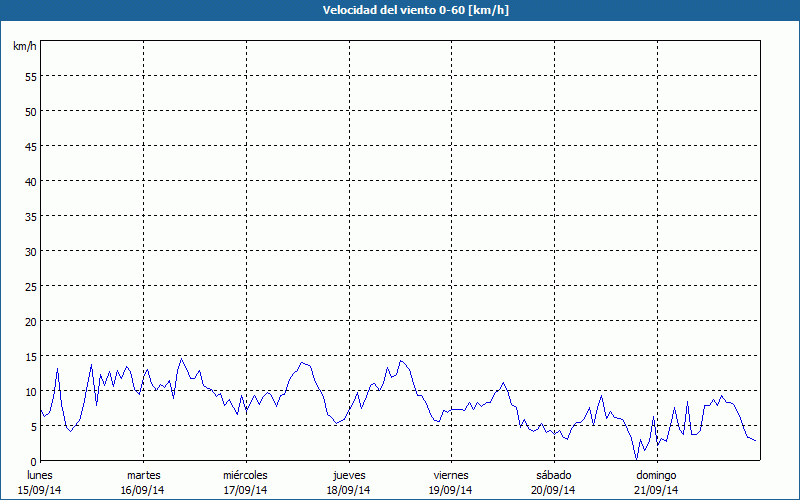This screenshot has height=500, width=800.
Task: Click the 'sábado' day label
Action: point(553,475)
